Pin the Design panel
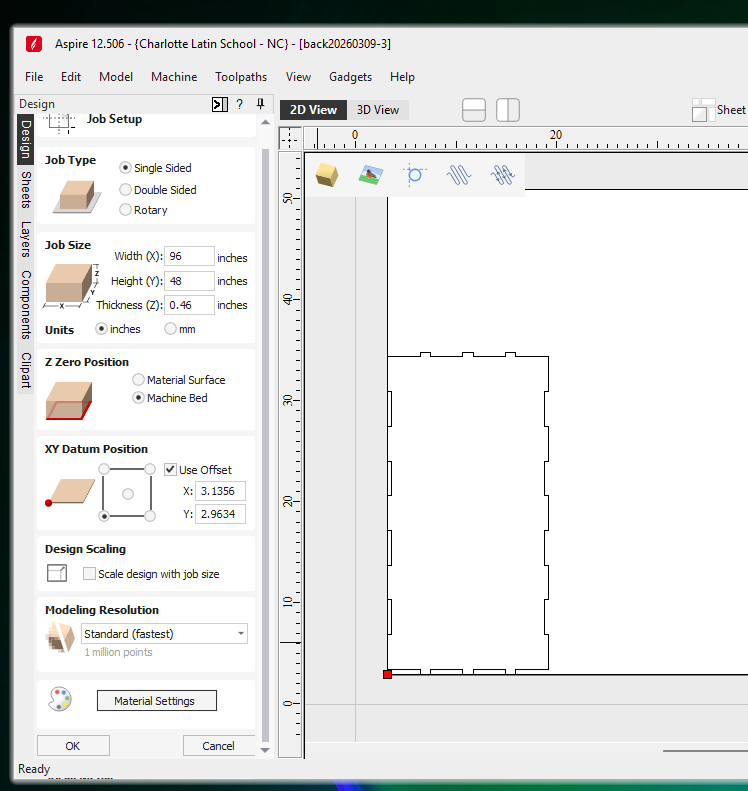 tap(260, 104)
